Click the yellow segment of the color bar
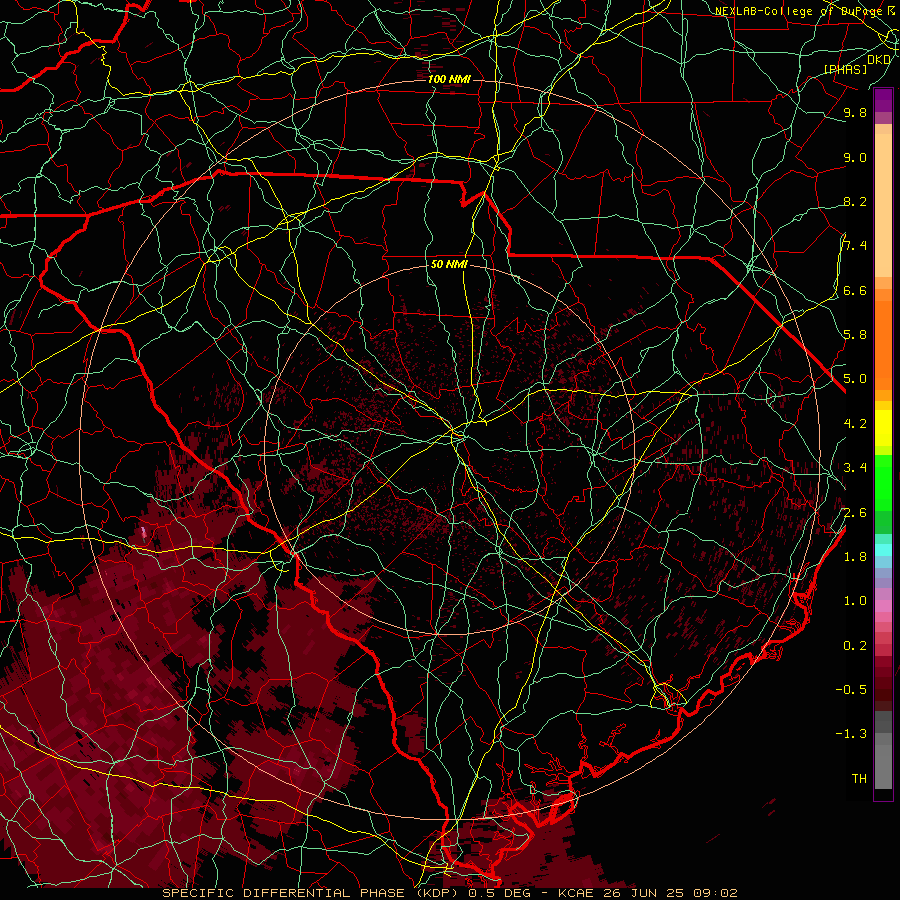Image resolution: width=900 pixels, height=900 pixels. tap(883, 428)
